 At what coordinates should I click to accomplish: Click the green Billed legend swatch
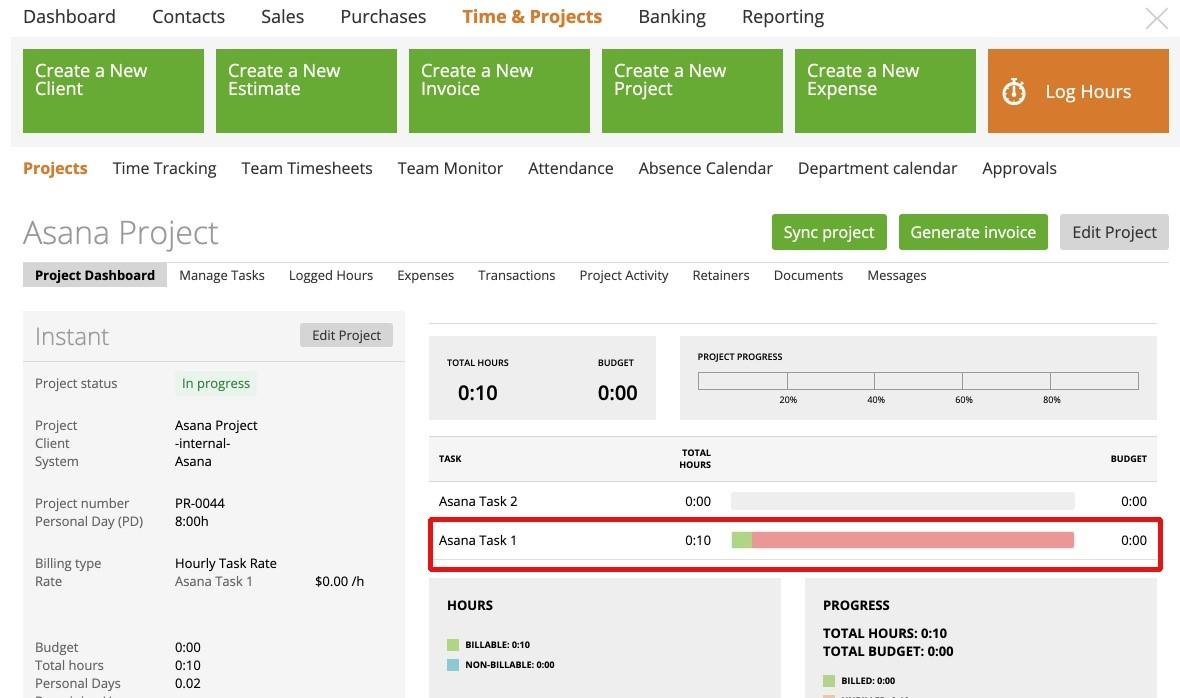coord(829,681)
